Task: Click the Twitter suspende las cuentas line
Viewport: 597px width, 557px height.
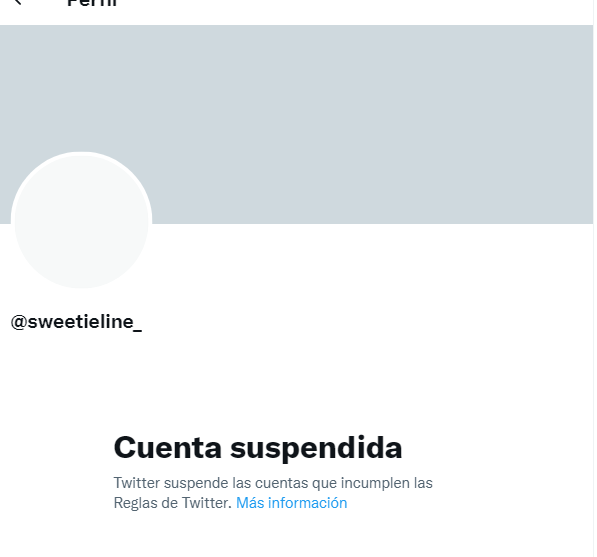Action: tap(273, 483)
